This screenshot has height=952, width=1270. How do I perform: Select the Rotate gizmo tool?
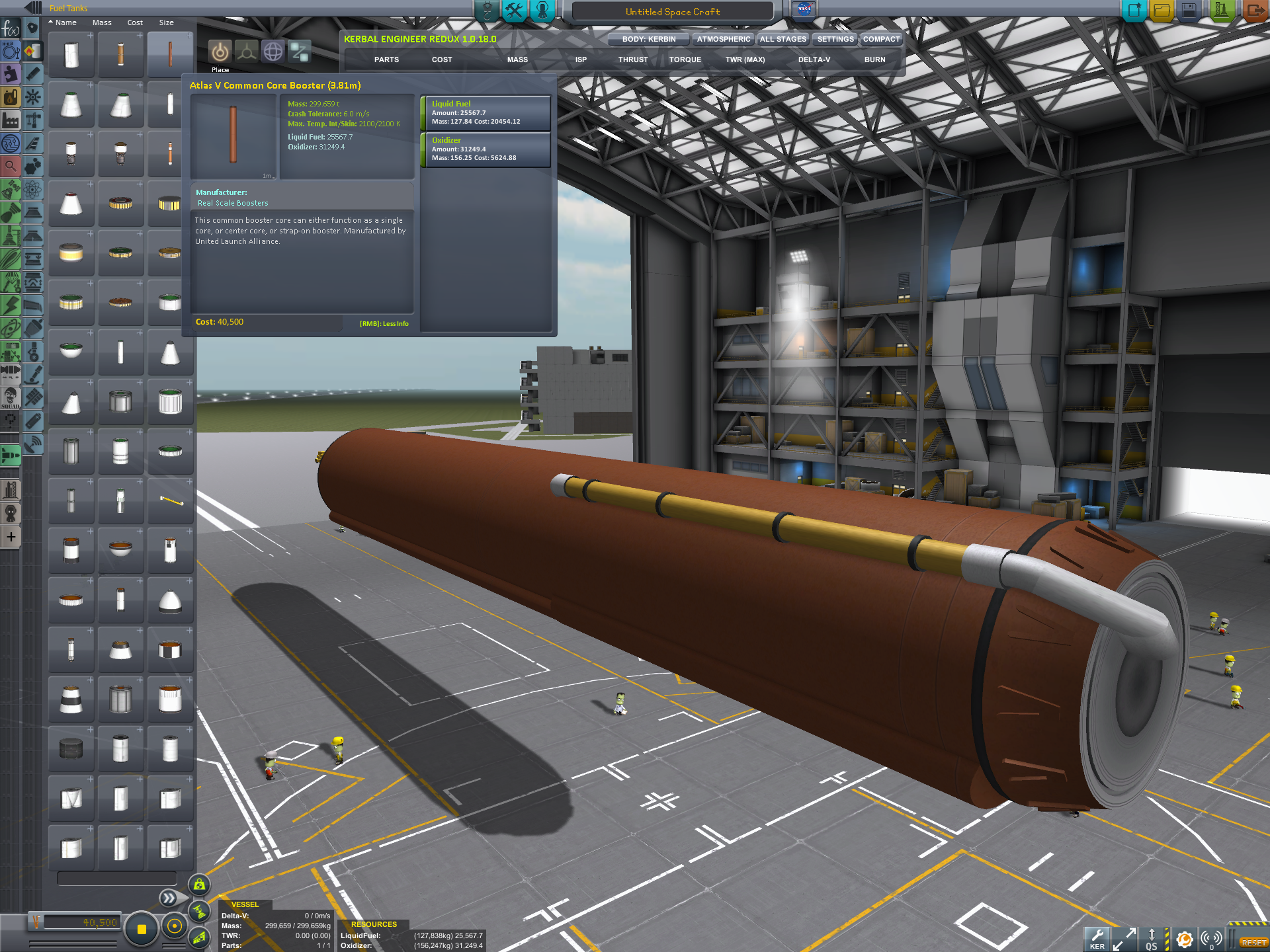tap(273, 52)
